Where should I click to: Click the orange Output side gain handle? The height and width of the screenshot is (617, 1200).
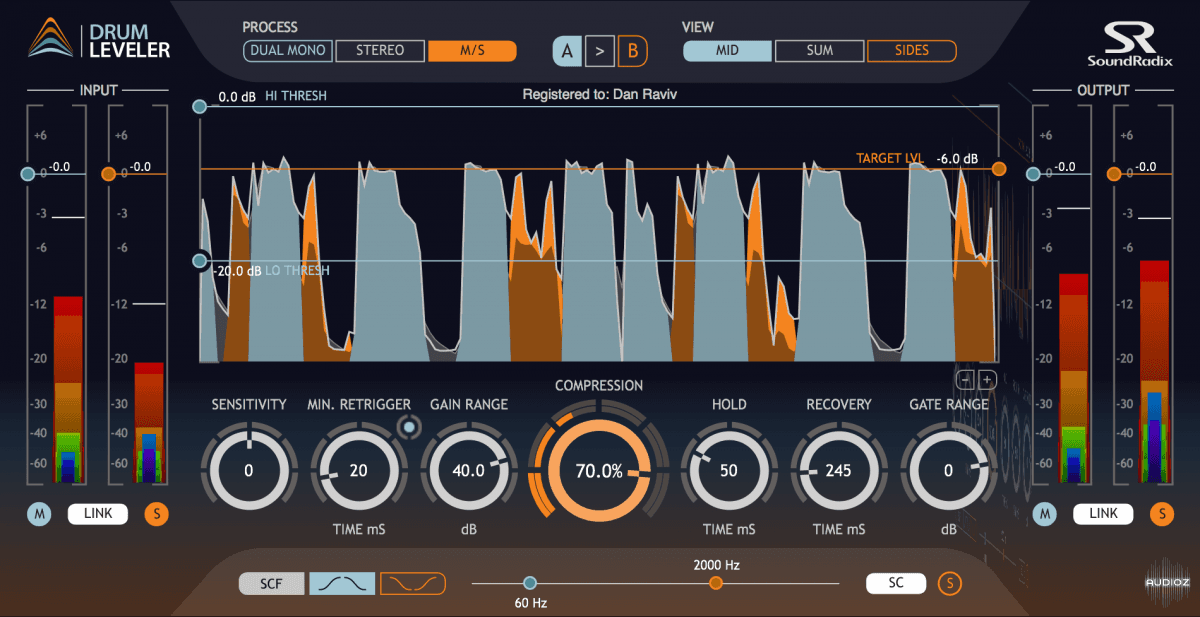[x=1113, y=174]
